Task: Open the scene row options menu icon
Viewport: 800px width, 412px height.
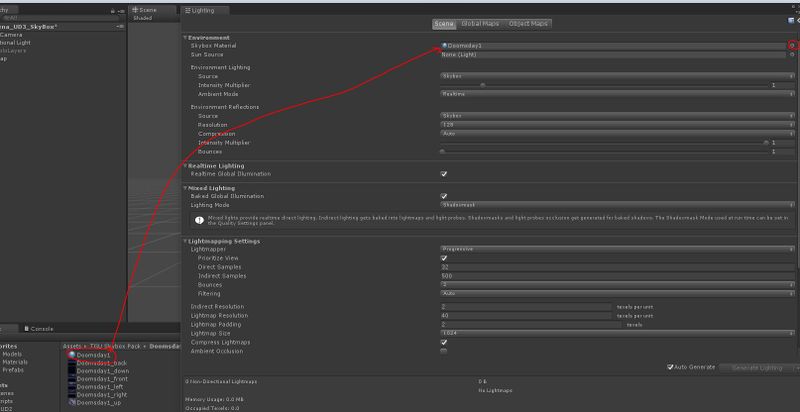Action: tap(120, 26)
